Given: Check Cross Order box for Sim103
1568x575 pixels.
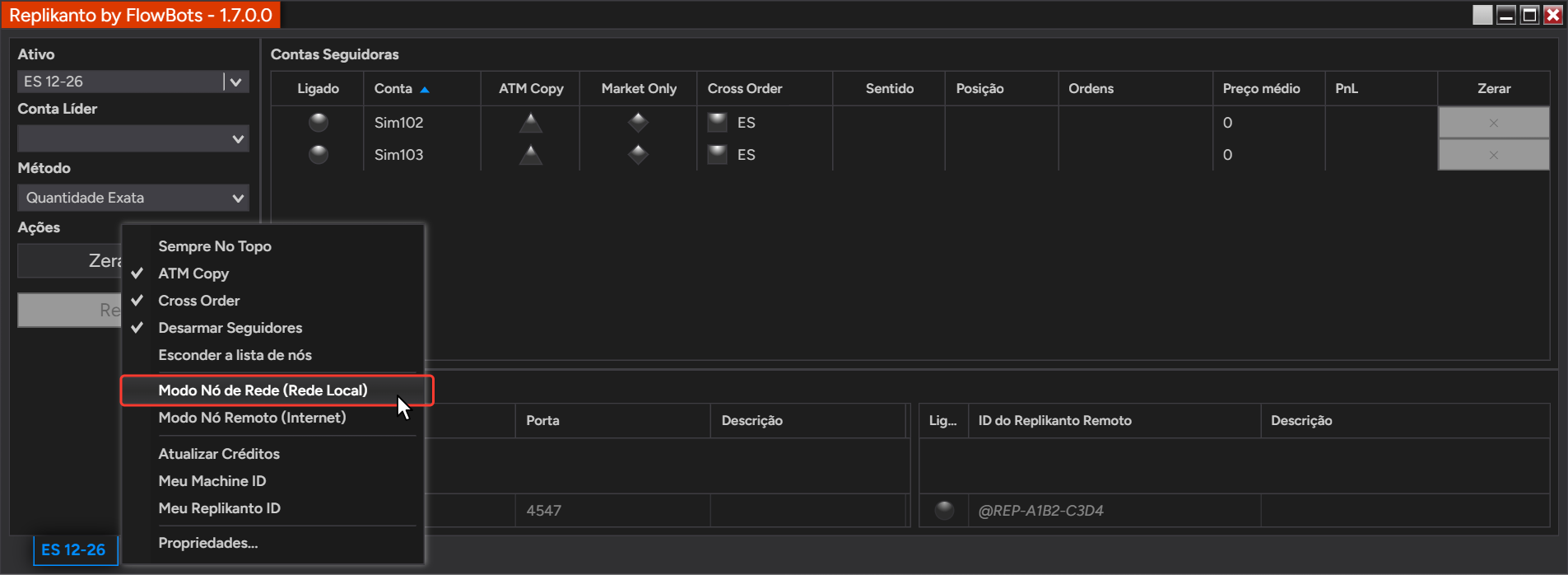Looking at the screenshot, I should tap(718, 155).
